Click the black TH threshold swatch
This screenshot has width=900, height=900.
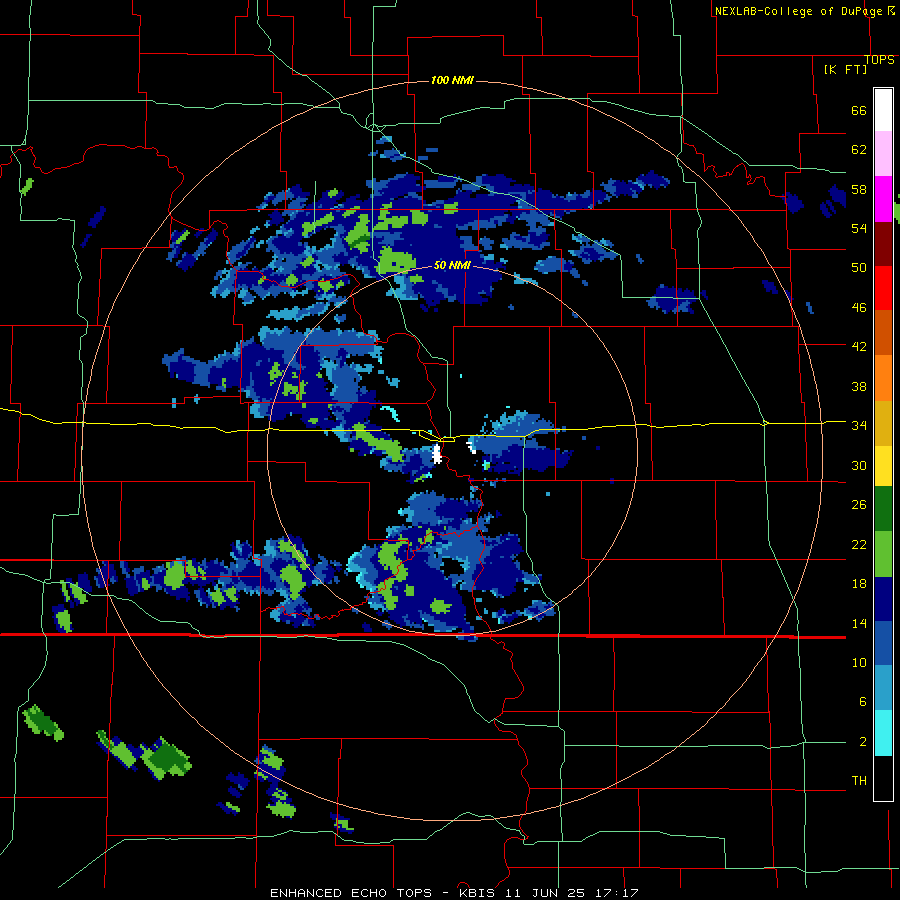point(883,778)
